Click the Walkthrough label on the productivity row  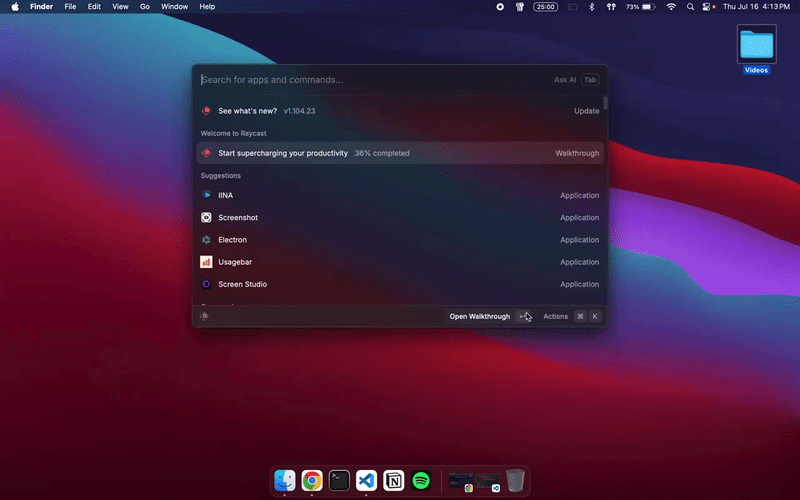[x=577, y=153]
